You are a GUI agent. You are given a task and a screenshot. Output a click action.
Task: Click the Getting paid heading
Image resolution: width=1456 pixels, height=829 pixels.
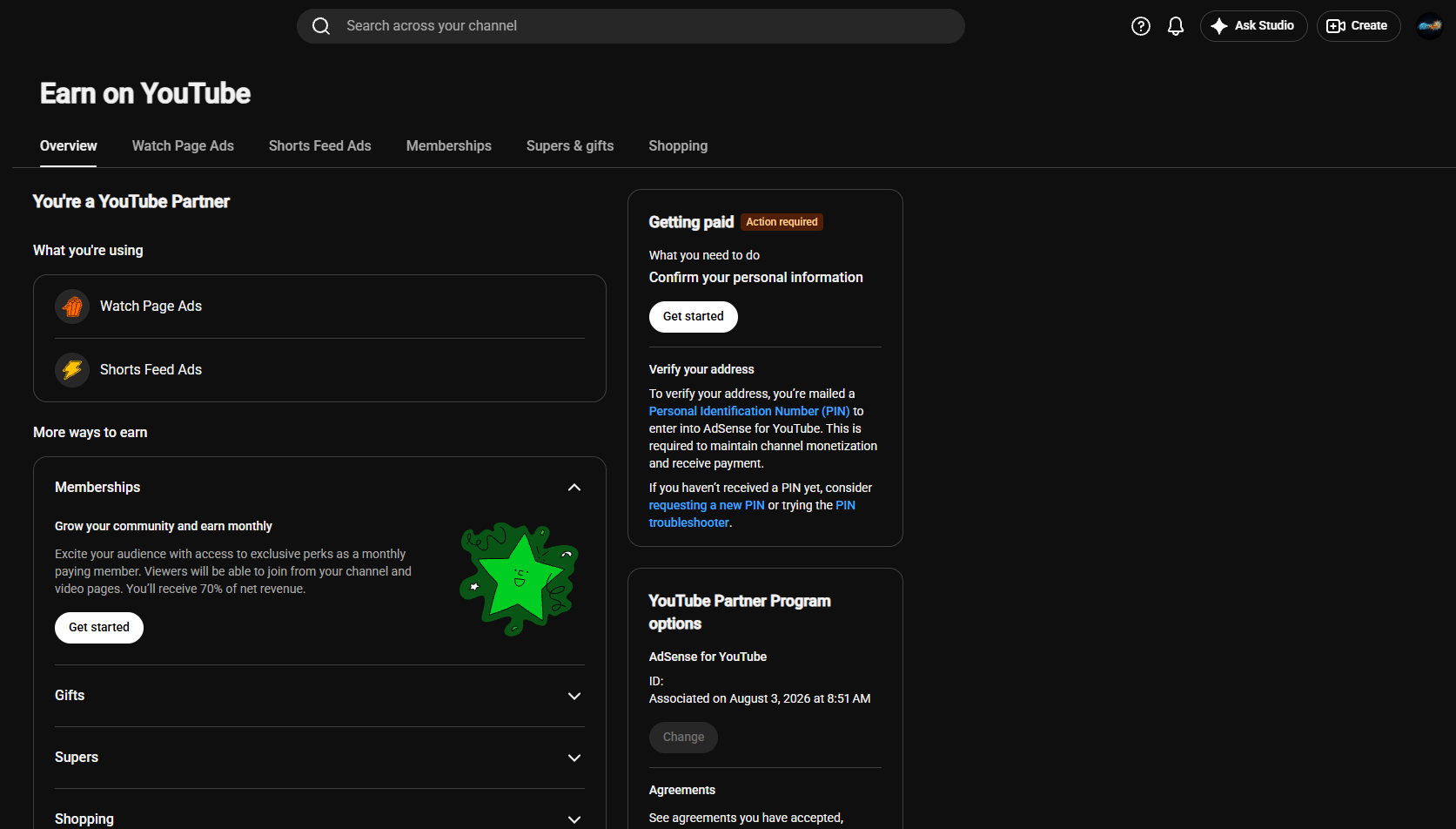pos(691,222)
